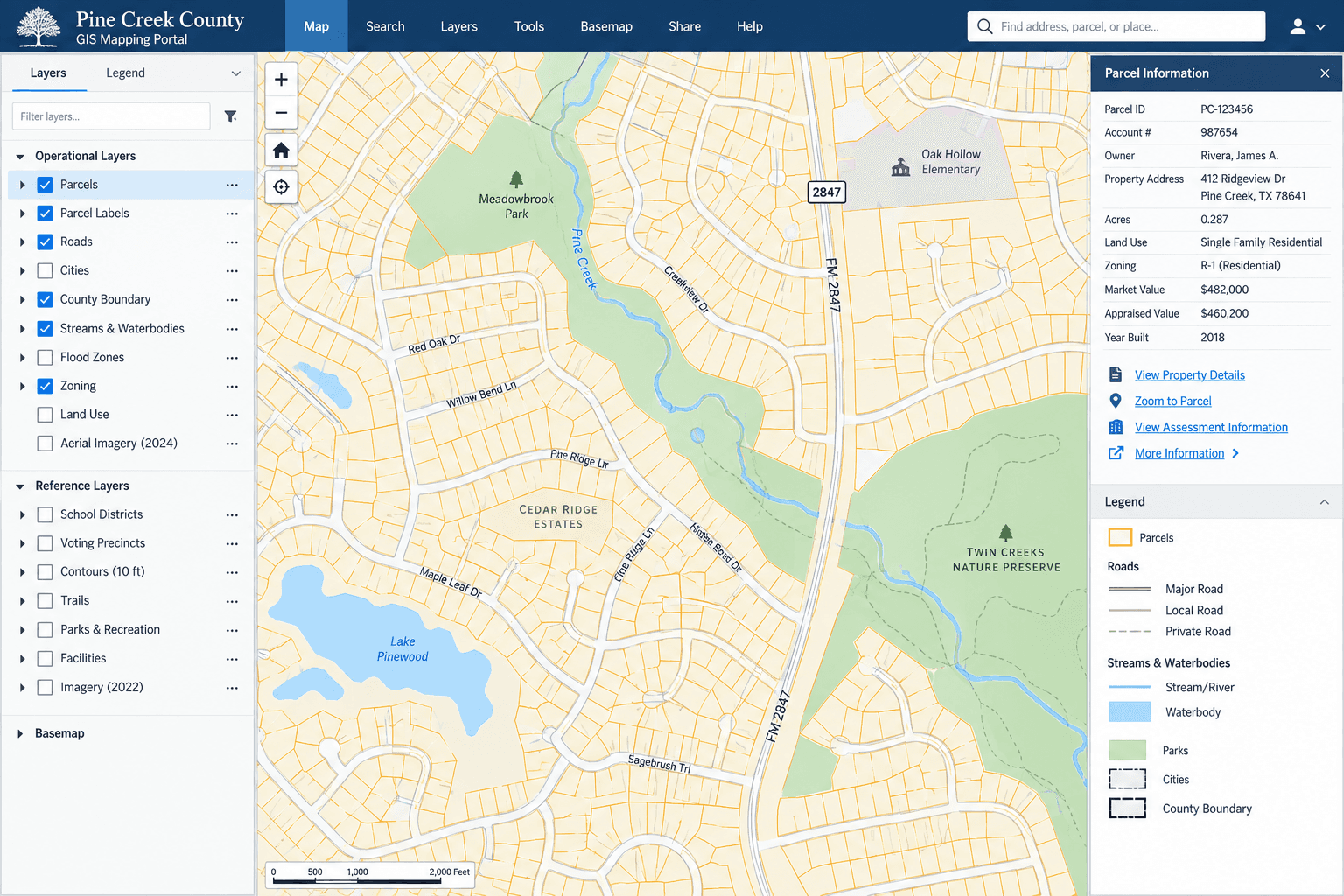
Task: Open options menu for Trails layer
Action: coord(232,601)
